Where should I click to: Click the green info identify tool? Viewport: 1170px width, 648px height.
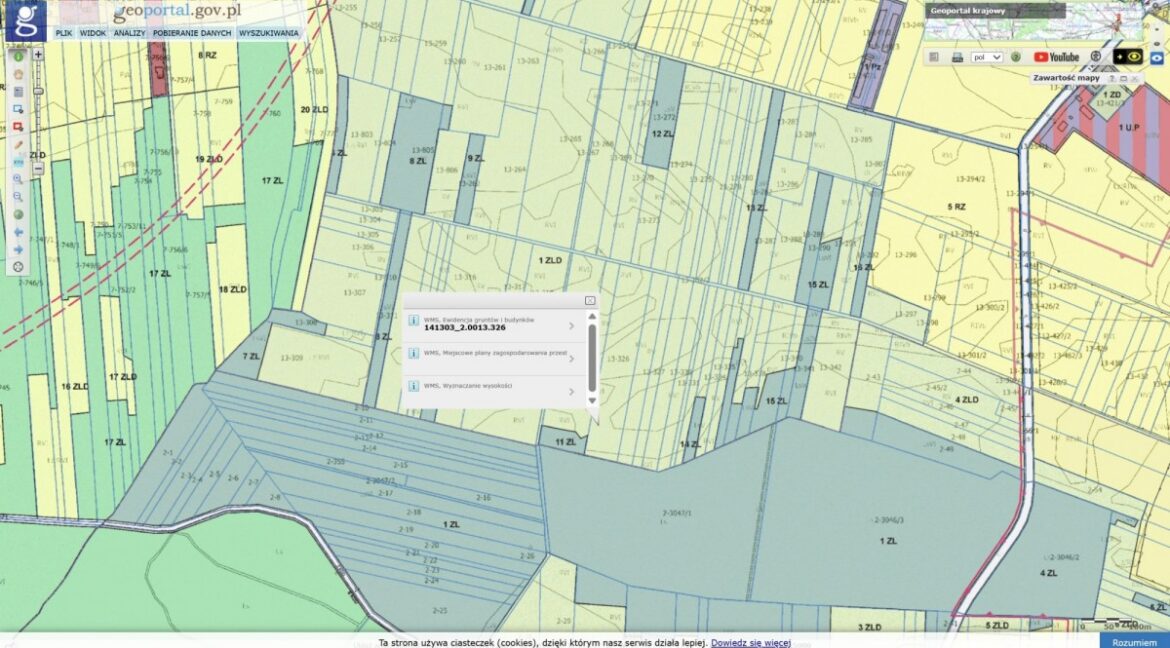click(18, 57)
